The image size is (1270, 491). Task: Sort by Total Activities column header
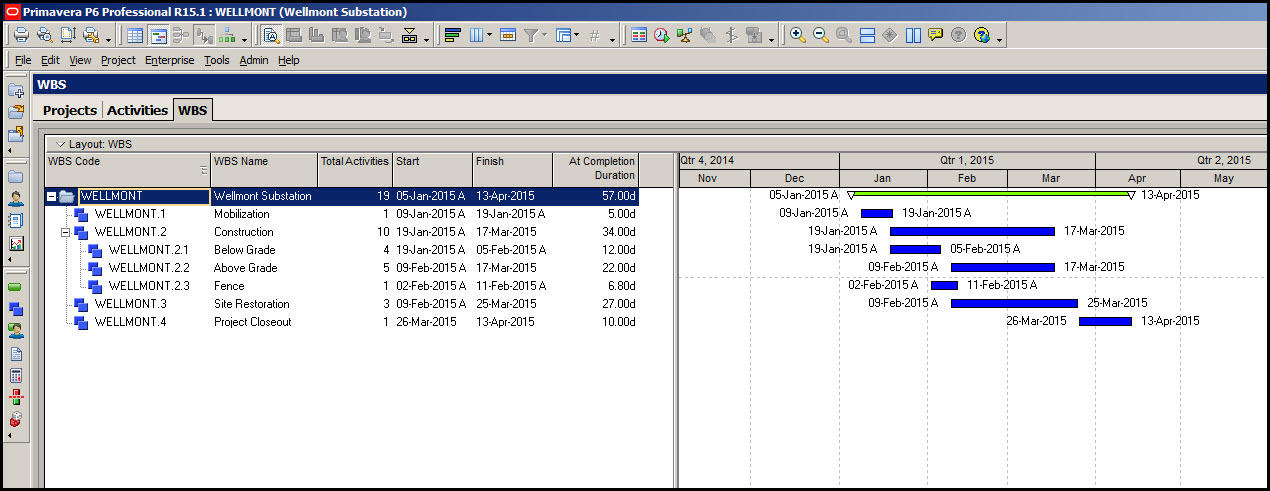pyautogui.click(x=355, y=169)
